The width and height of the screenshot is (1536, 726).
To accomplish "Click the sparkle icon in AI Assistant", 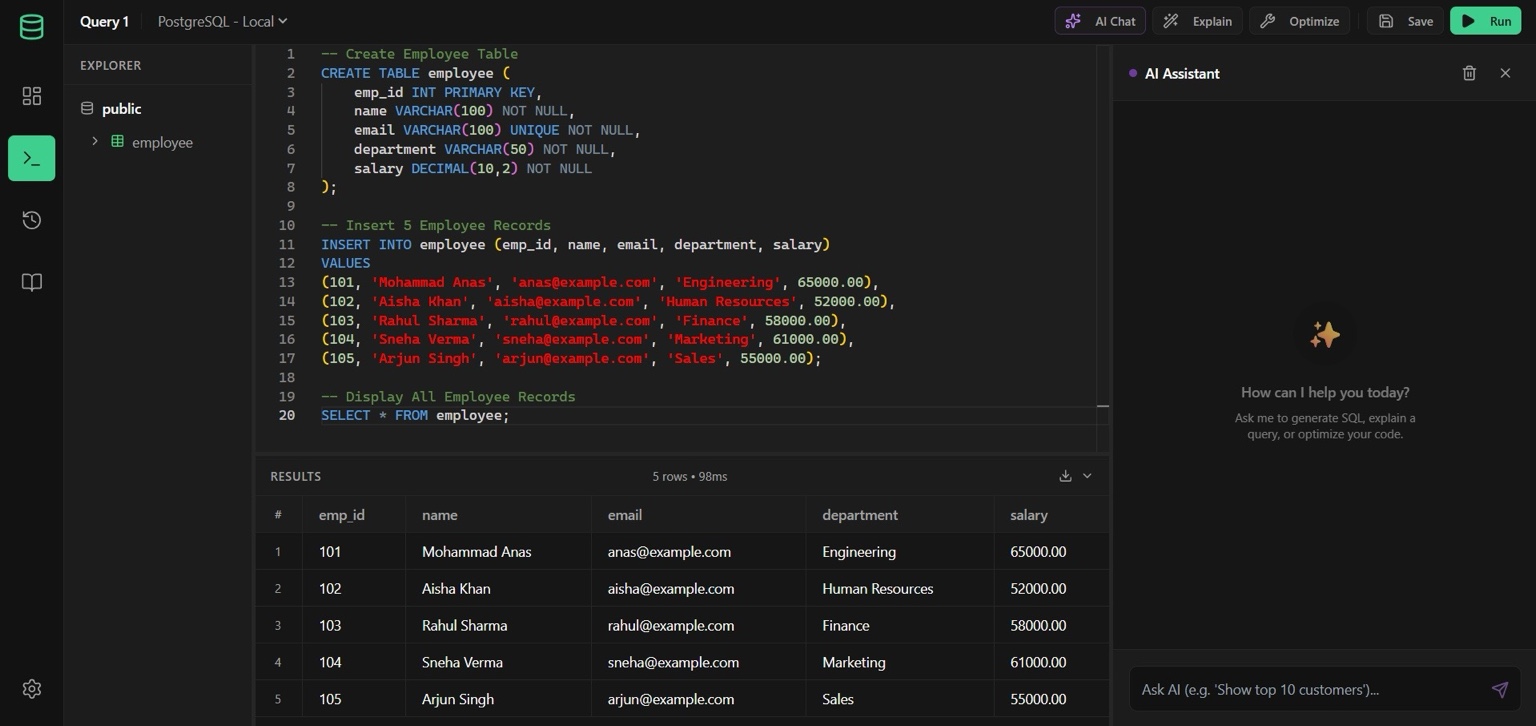I will 1325,335.
